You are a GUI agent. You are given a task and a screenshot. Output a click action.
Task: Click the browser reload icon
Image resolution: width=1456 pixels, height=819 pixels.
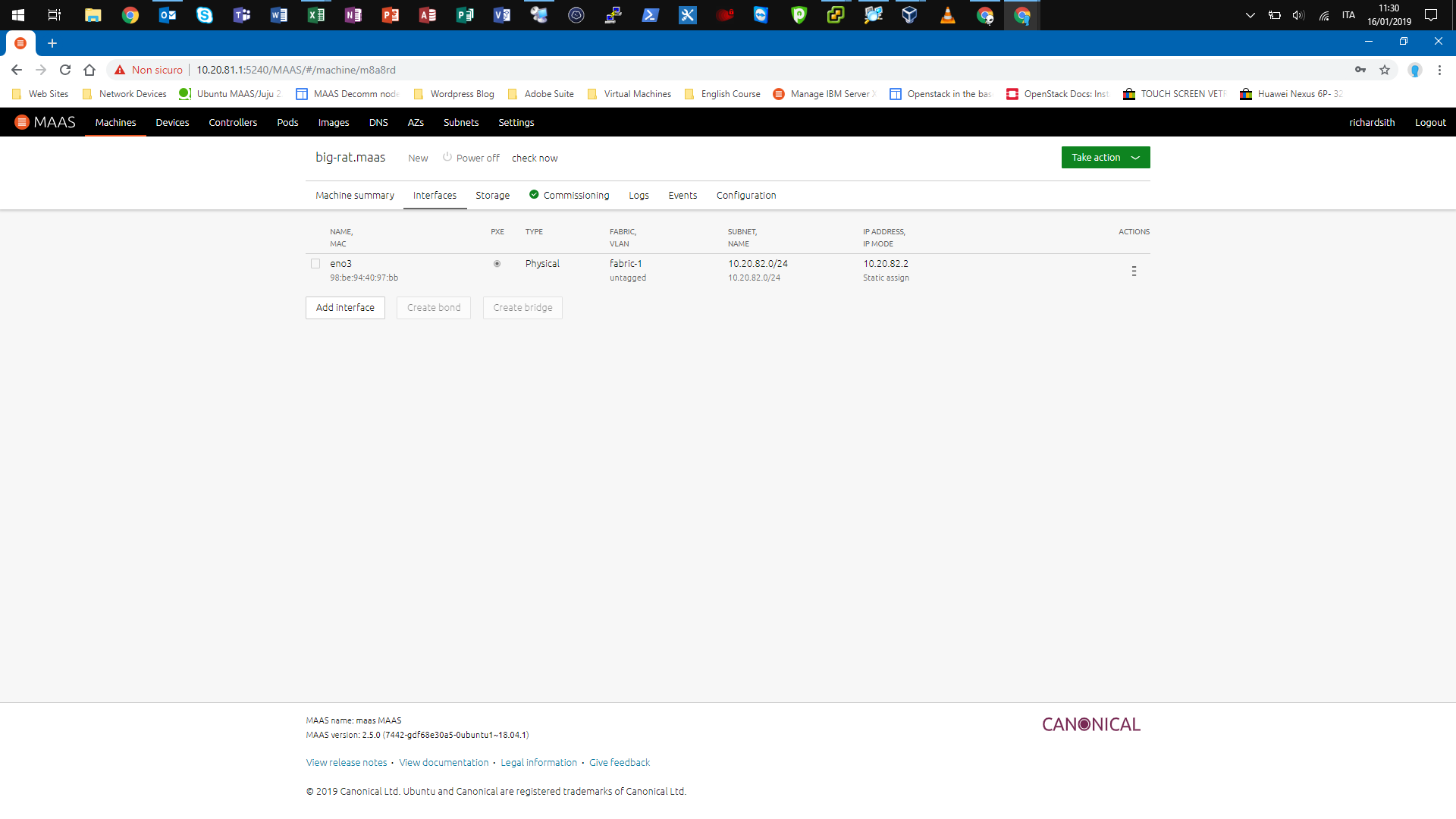[65, 70]
